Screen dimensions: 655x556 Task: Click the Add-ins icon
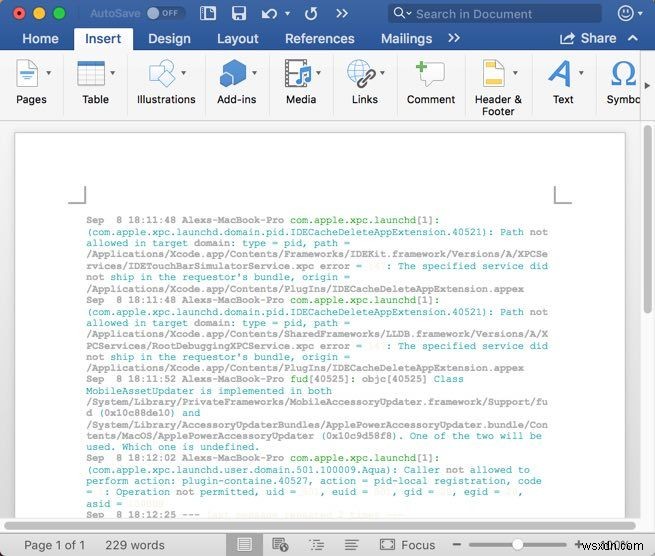[233, 73]
